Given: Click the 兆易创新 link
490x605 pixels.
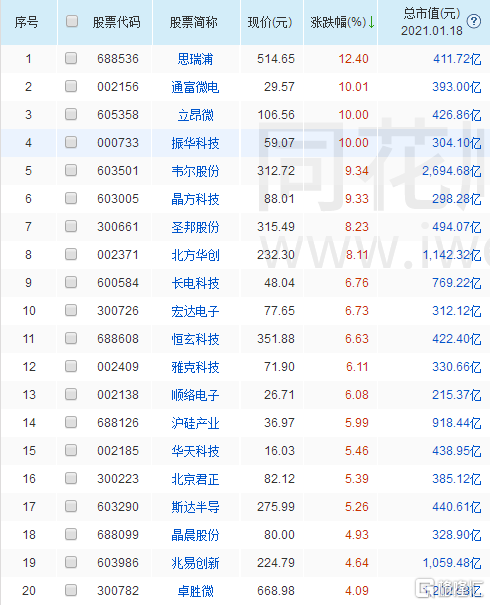Looking at the screenshot, I should 195,563.
